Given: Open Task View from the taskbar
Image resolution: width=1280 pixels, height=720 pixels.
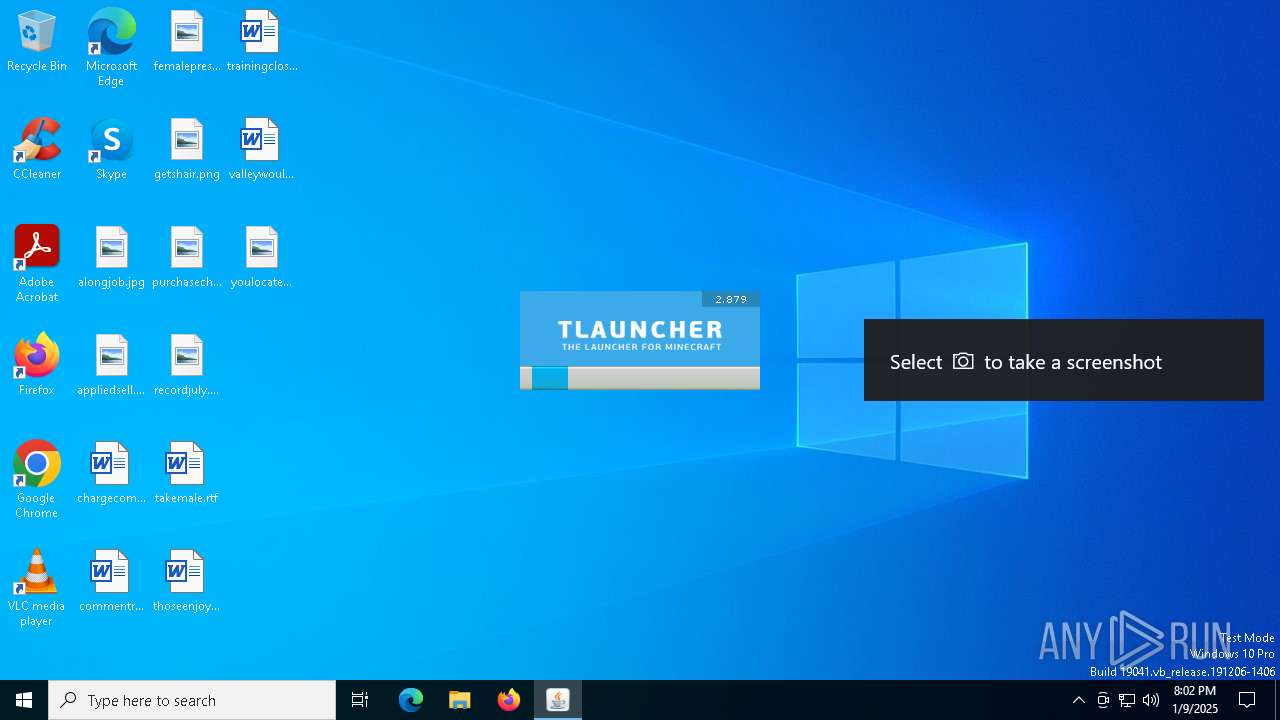Looking at the screenshot, I should (360, 700).
